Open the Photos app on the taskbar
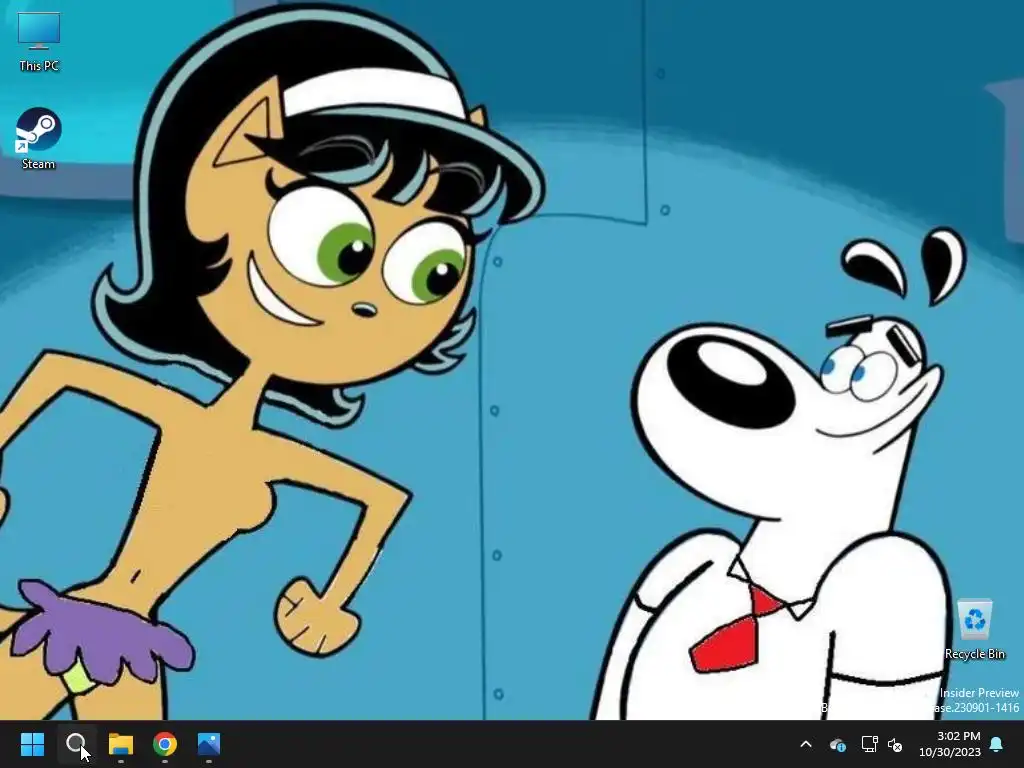This screenshot has width=1024, height=768. [209, 744]
